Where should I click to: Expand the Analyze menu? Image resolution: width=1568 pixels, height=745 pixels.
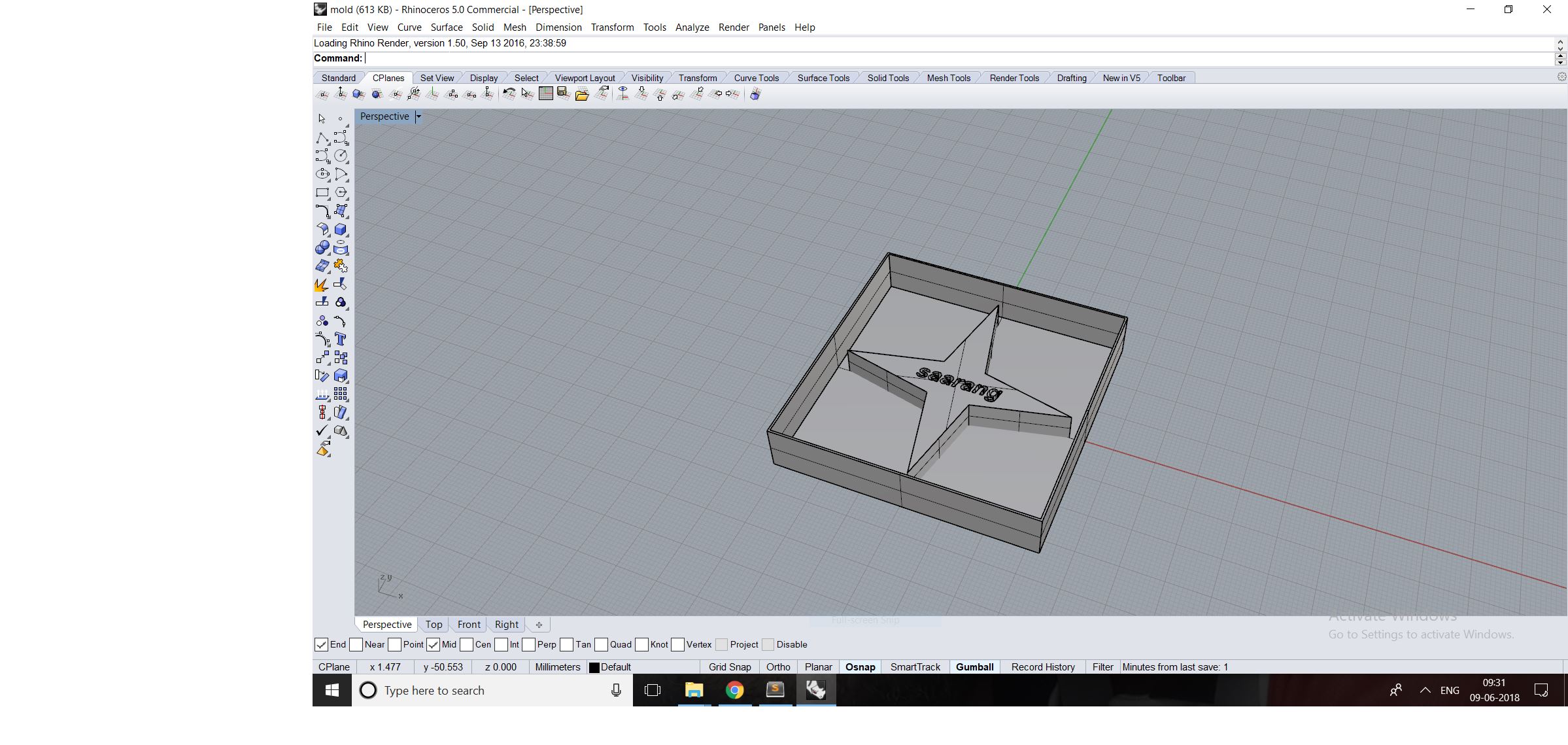click(x=692, y=27)
